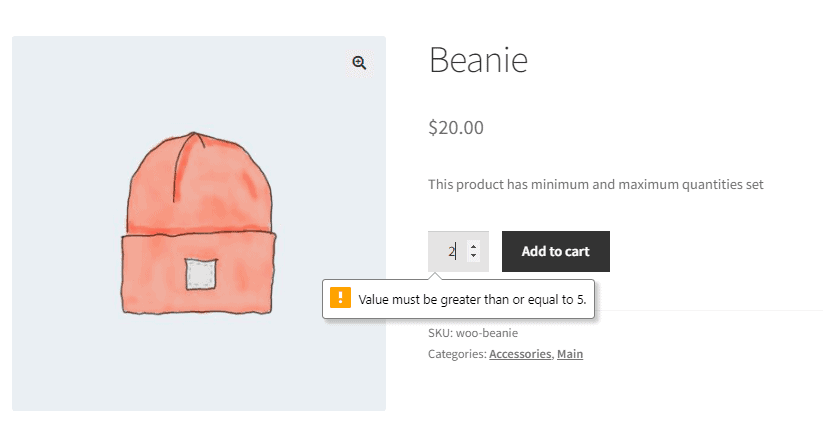Open the product image zoom magnifier
Viewport: 823px width, 438px height.
[x=359, y=63]
